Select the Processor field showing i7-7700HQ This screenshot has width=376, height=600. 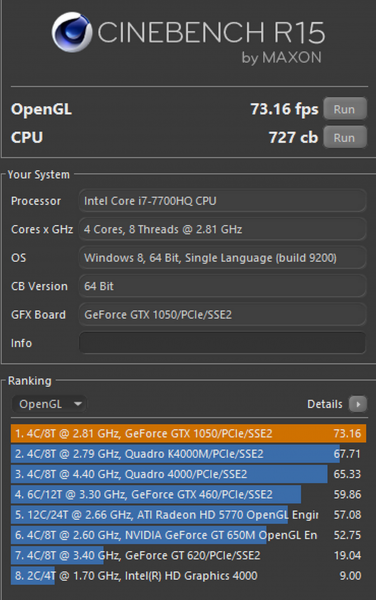[222, 201]
